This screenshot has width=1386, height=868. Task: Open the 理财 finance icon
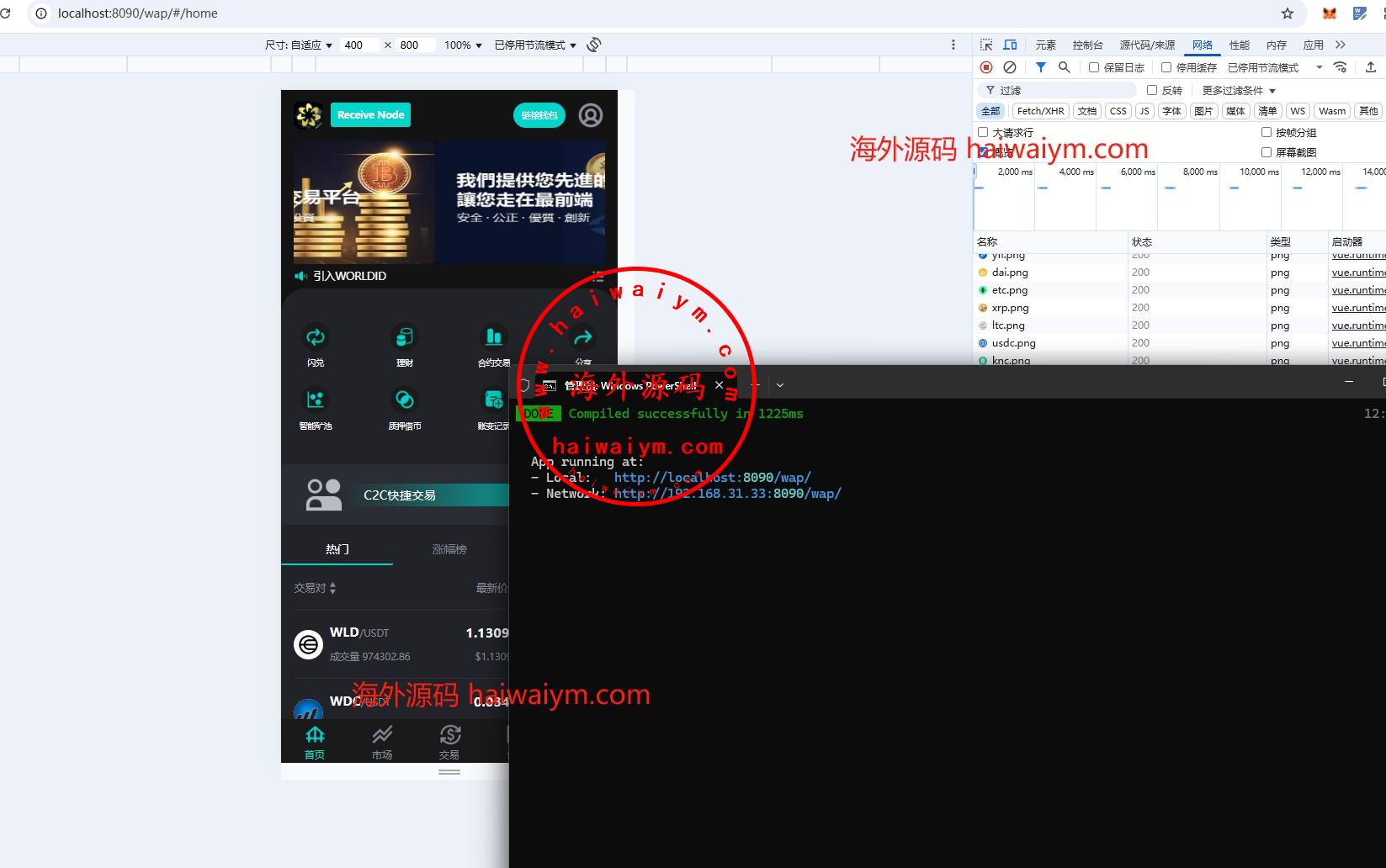405,338
